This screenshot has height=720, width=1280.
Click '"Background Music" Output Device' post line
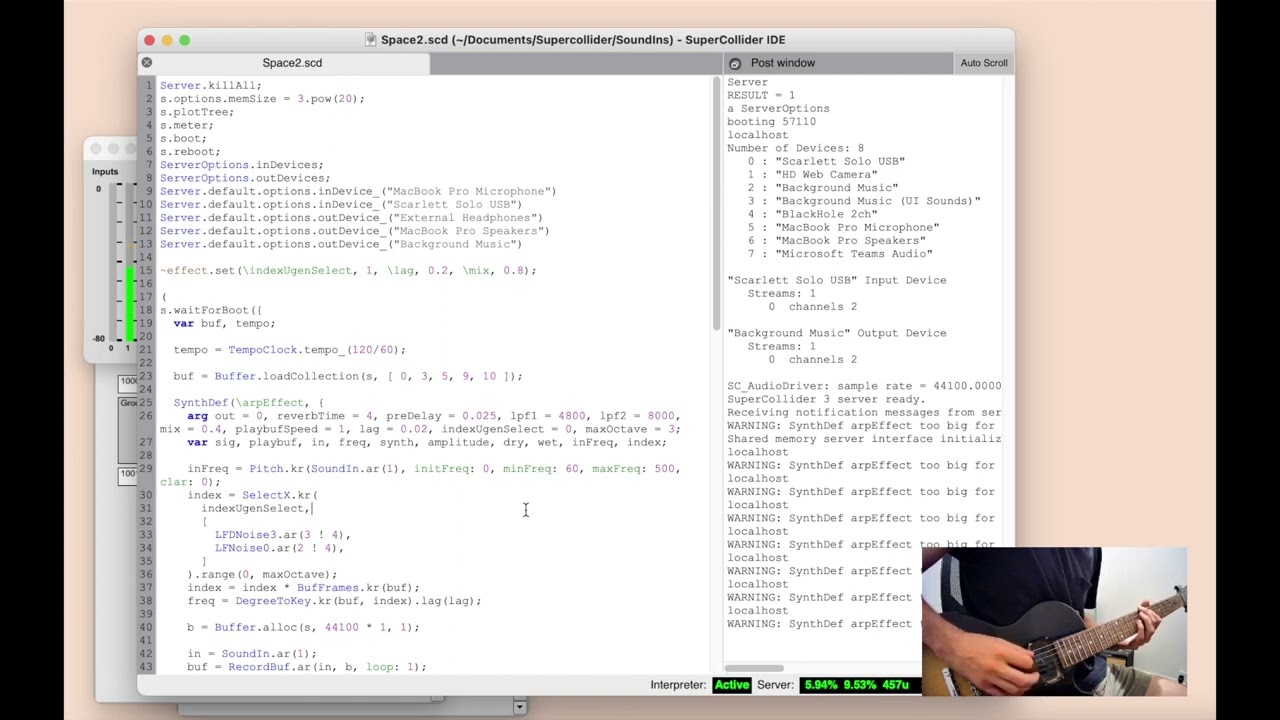pyautogui.click(x=836, y=333)
